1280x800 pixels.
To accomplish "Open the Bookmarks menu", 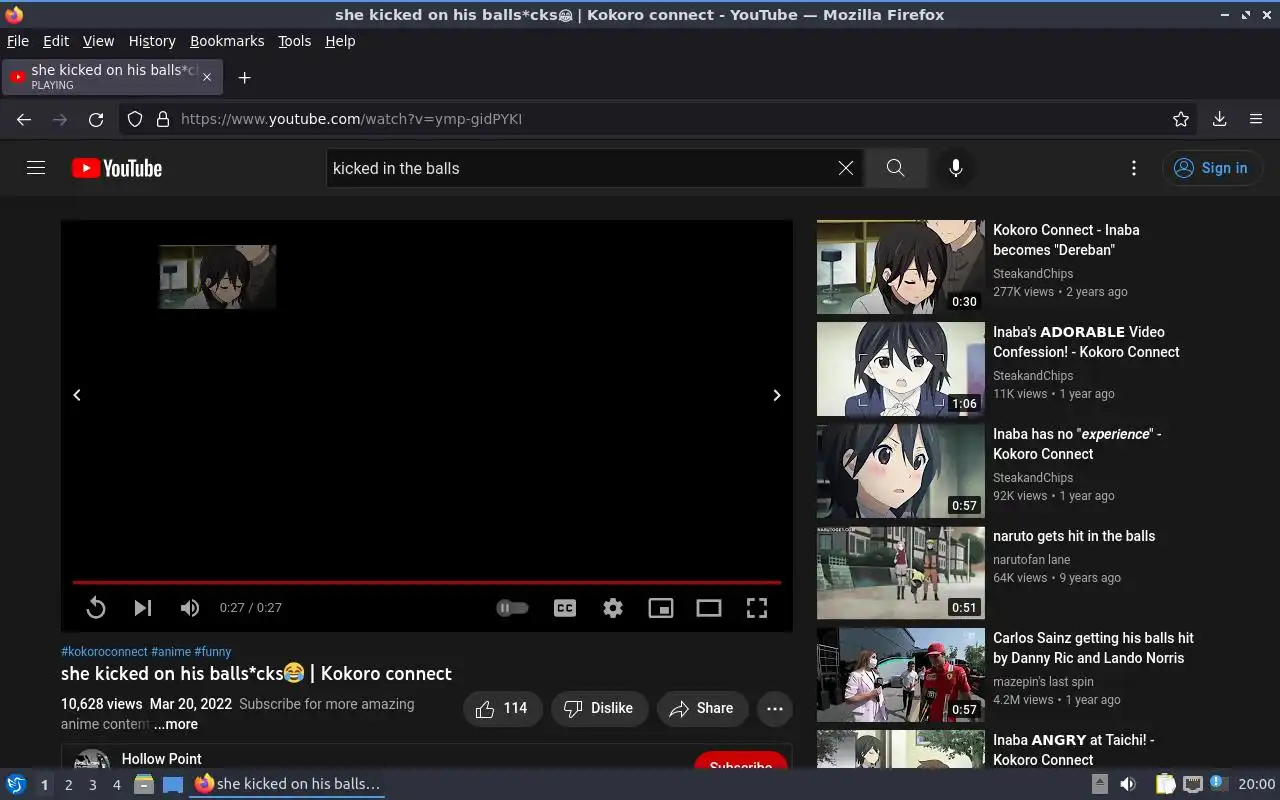I will (x=227, y=41).
